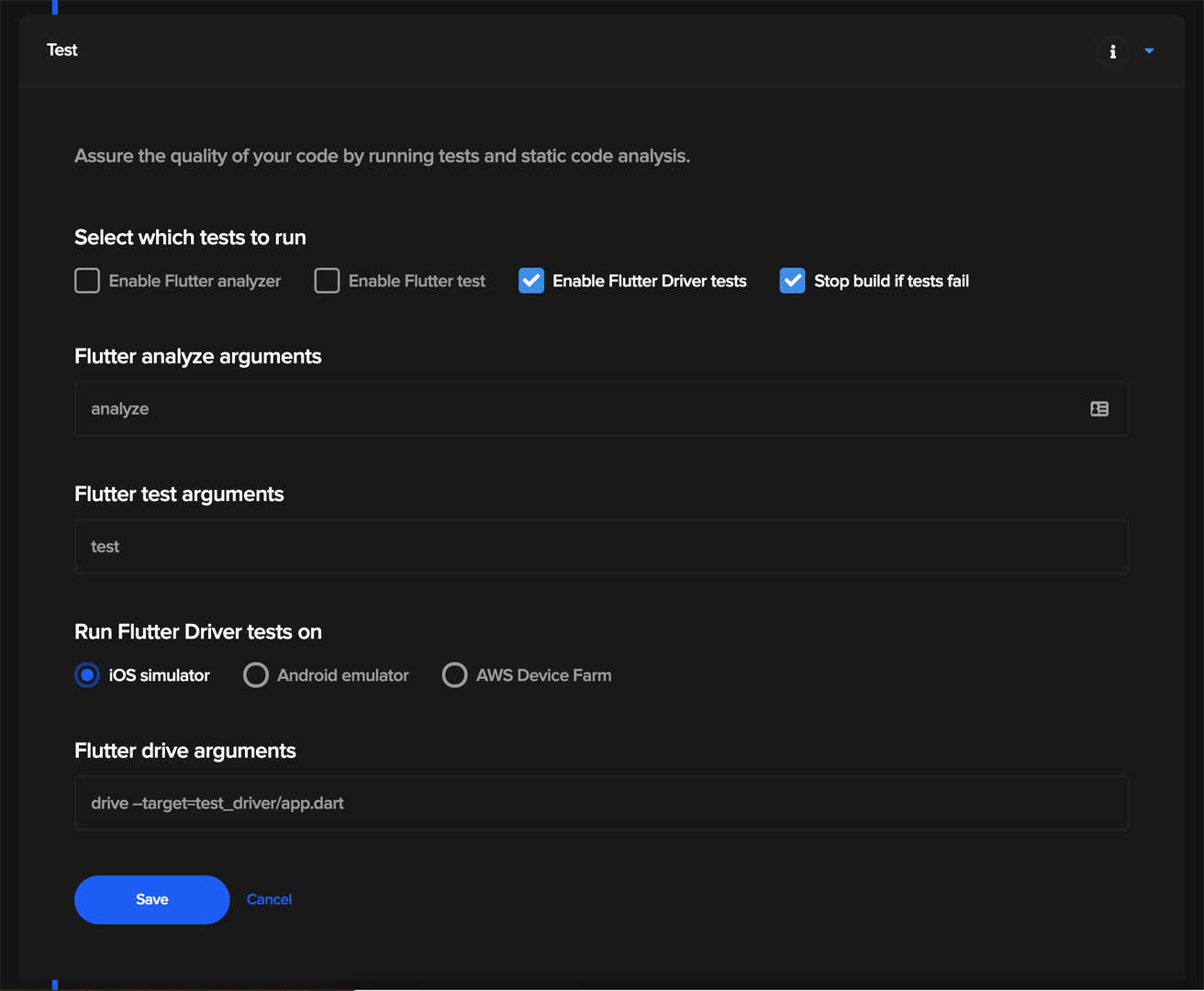Viewport: 1204px width, 991px height.
Task: Select the iOS simulator radio button
Action: tap(87, 675)
